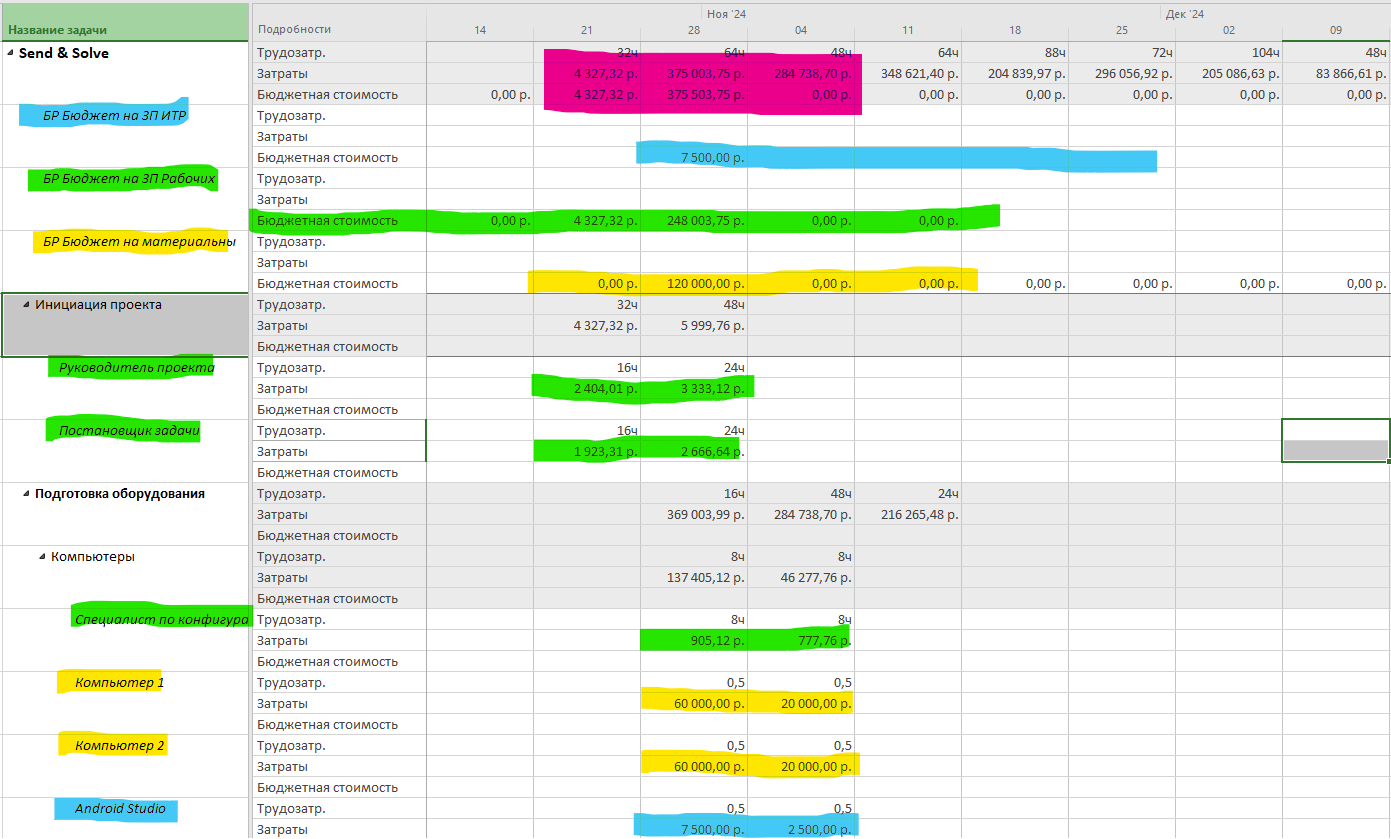Click the 5 999,76 р. cost cell

point(694,326)
